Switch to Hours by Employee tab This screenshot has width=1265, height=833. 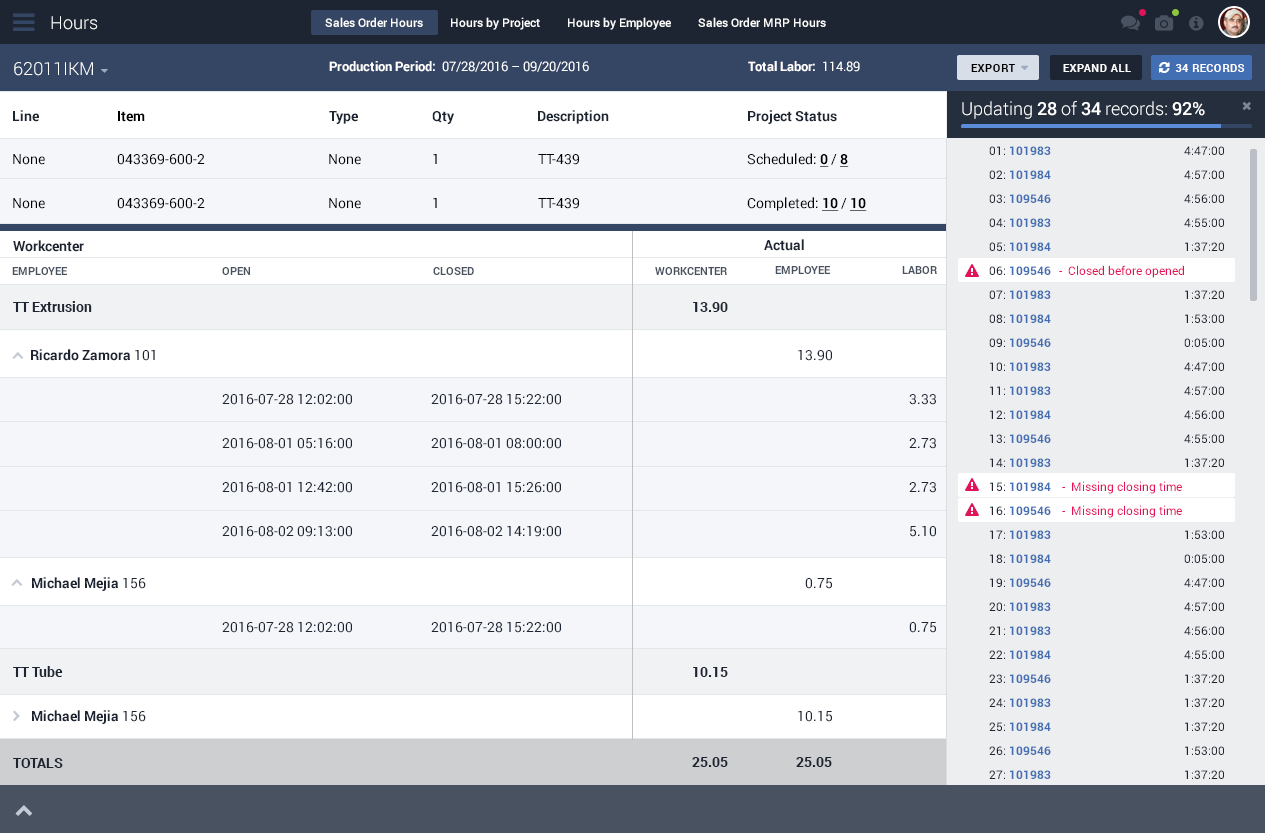point(618,23)
